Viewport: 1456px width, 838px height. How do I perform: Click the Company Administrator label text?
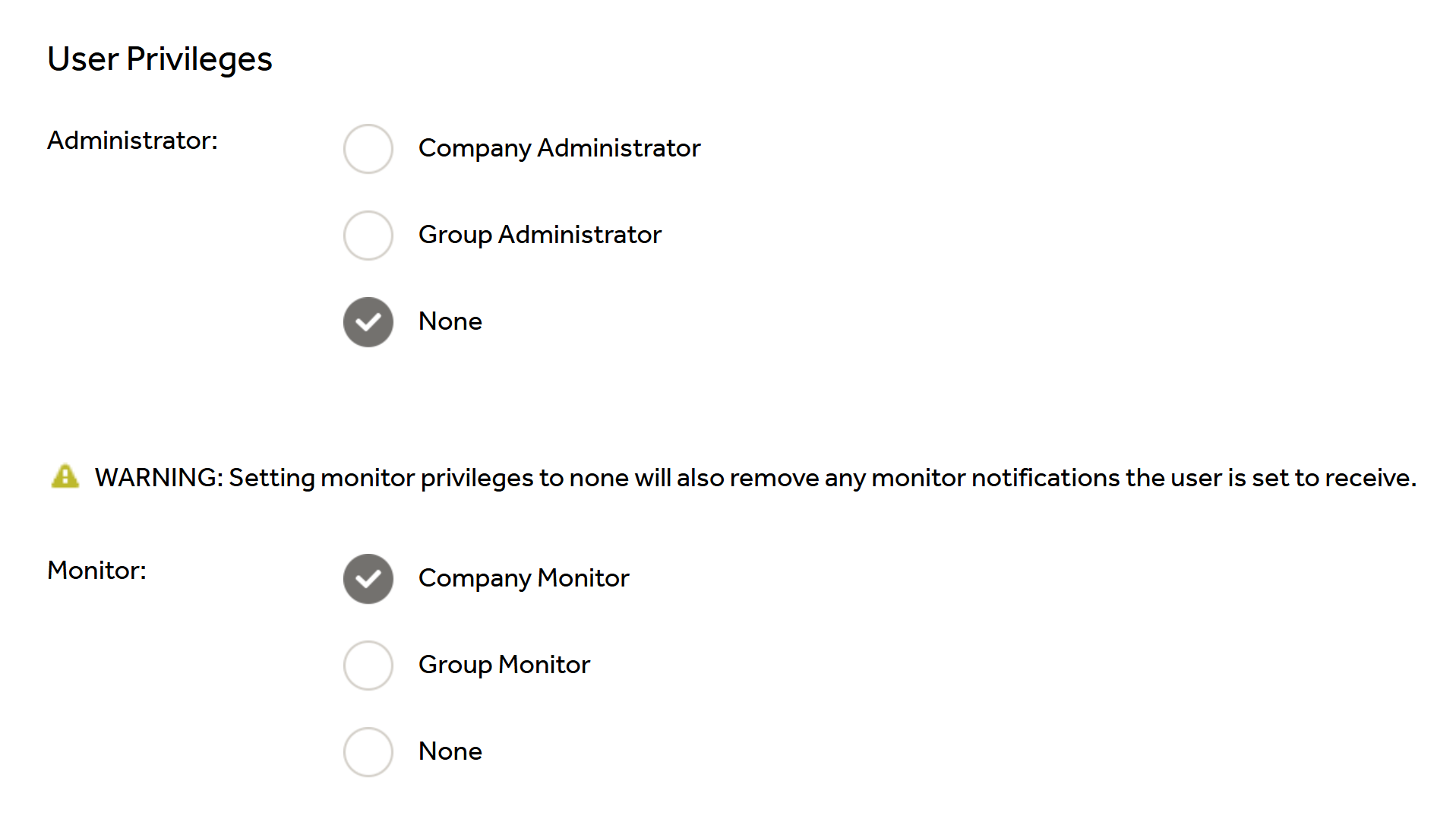tap(559, 148)
